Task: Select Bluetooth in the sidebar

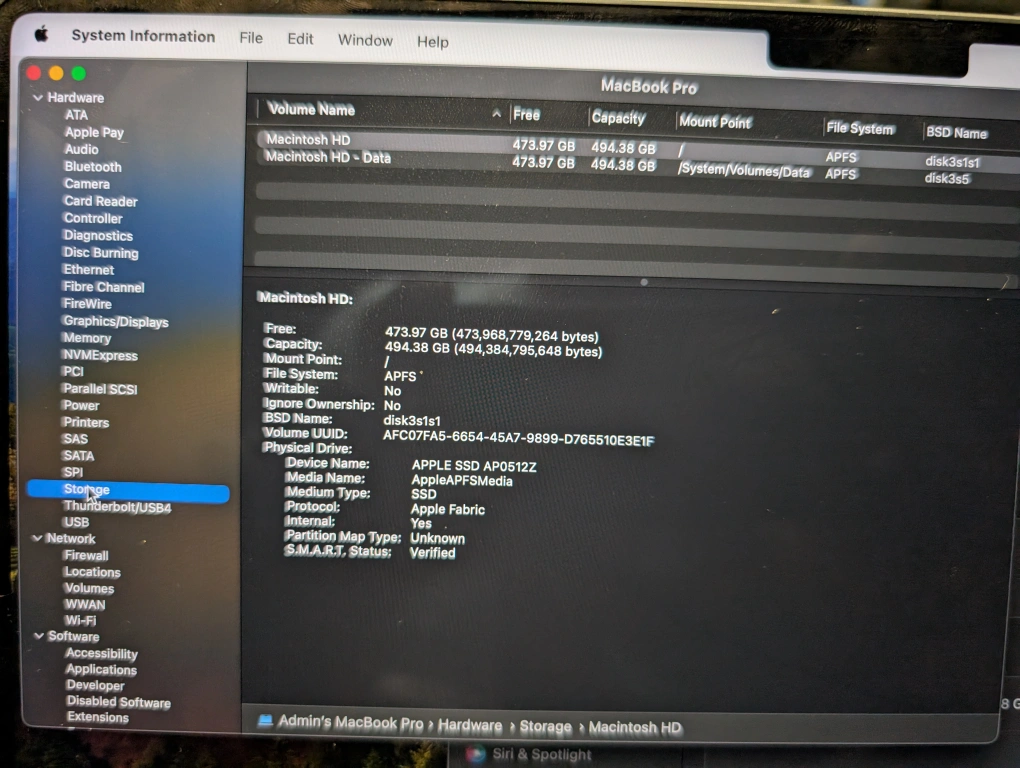Action: coord(93,167)
